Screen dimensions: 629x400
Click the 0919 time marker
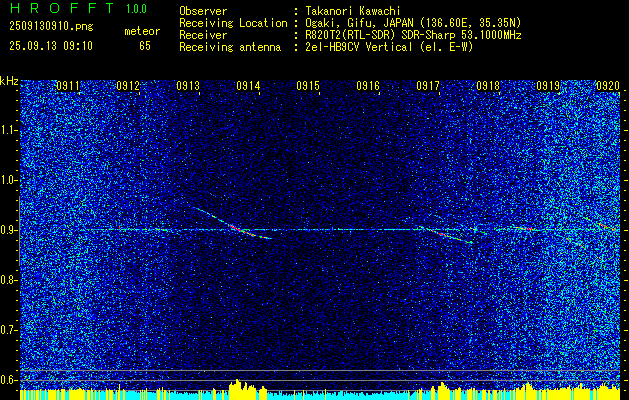(548, 86)
